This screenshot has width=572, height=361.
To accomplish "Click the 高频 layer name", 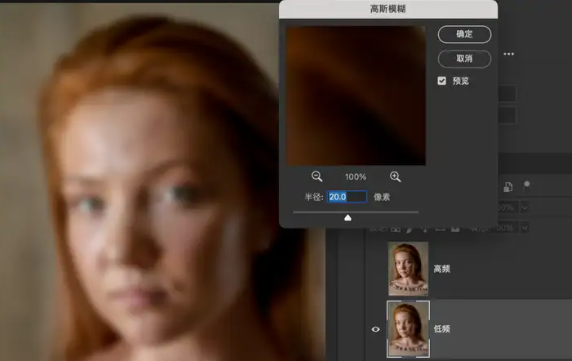I will point(442,269).
